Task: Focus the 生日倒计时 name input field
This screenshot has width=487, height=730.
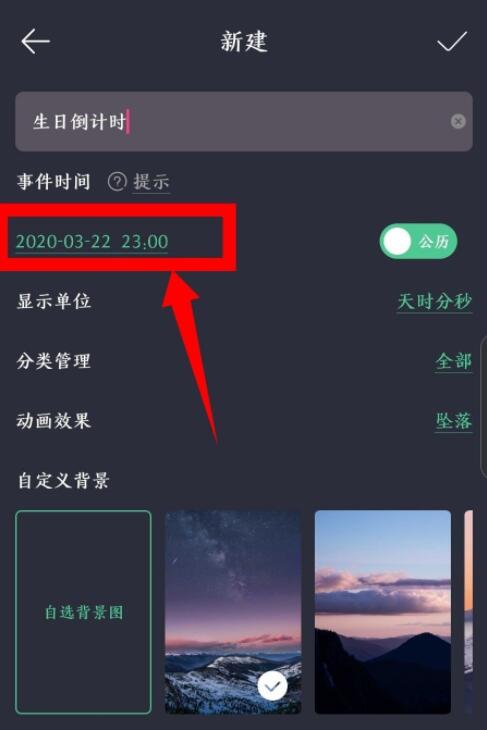Action: coord(244,122)
